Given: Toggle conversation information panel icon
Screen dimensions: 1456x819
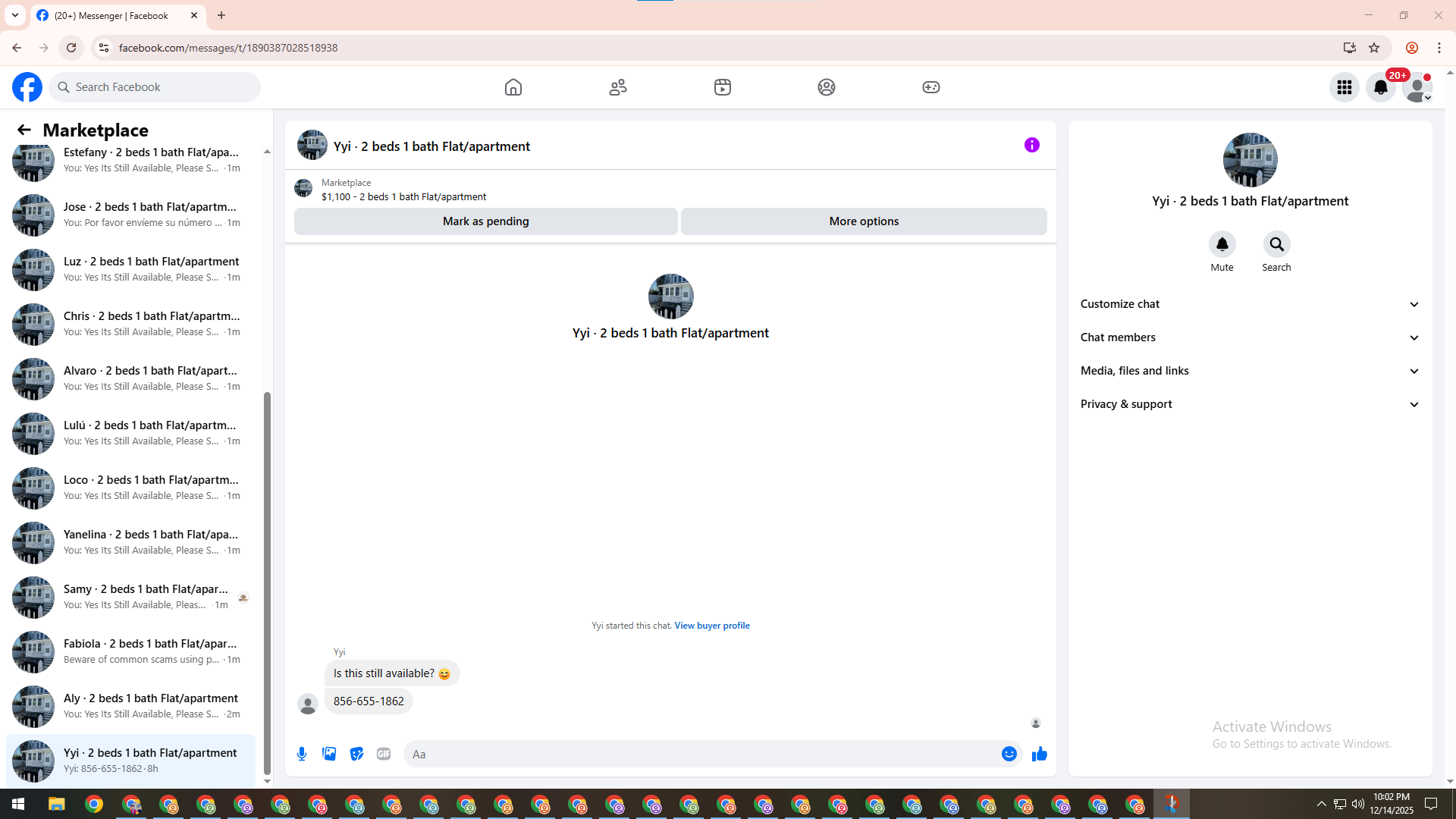Looking at the screenshot, I should (x=1031, y=145).
